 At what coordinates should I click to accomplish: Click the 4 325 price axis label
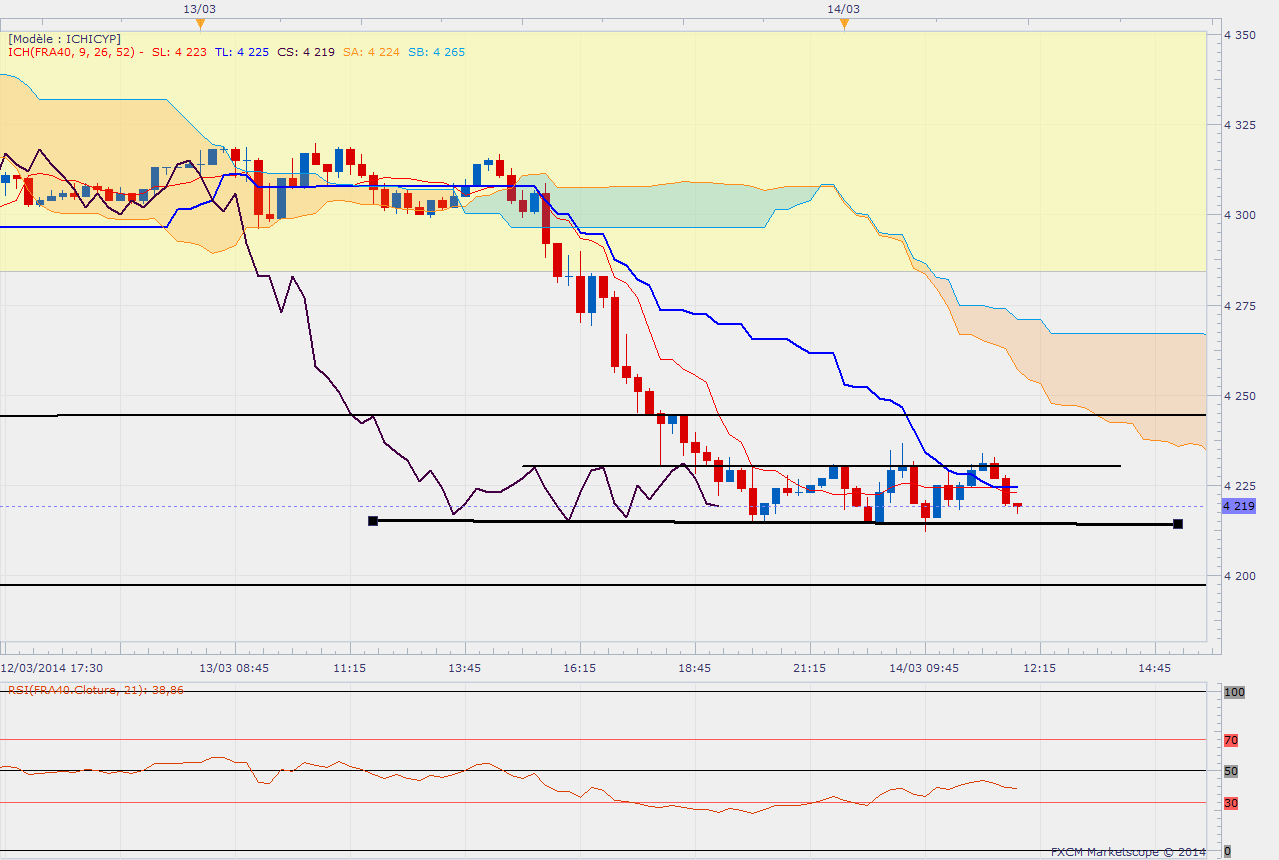pyautogui.click(x=1239, y=125)
